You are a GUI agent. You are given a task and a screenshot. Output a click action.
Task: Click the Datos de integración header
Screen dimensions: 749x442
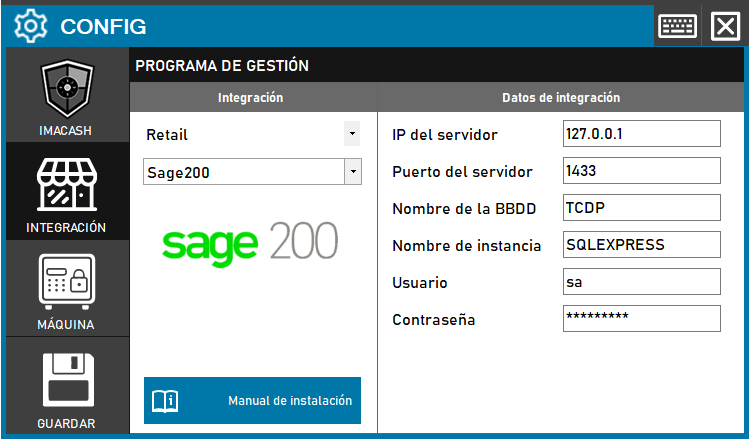tap(561, 98)
